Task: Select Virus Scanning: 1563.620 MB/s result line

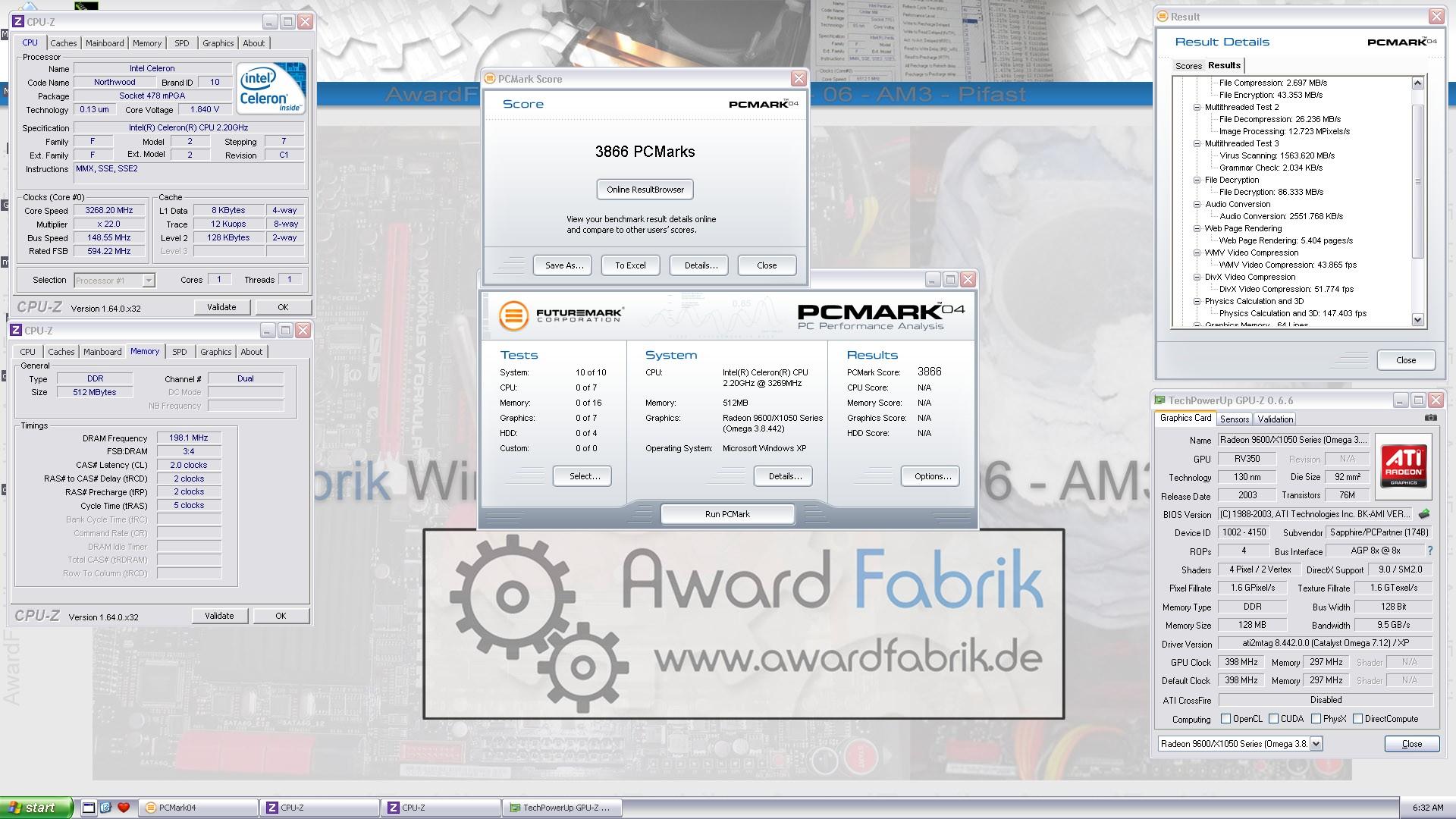Action: point(1276,155)
